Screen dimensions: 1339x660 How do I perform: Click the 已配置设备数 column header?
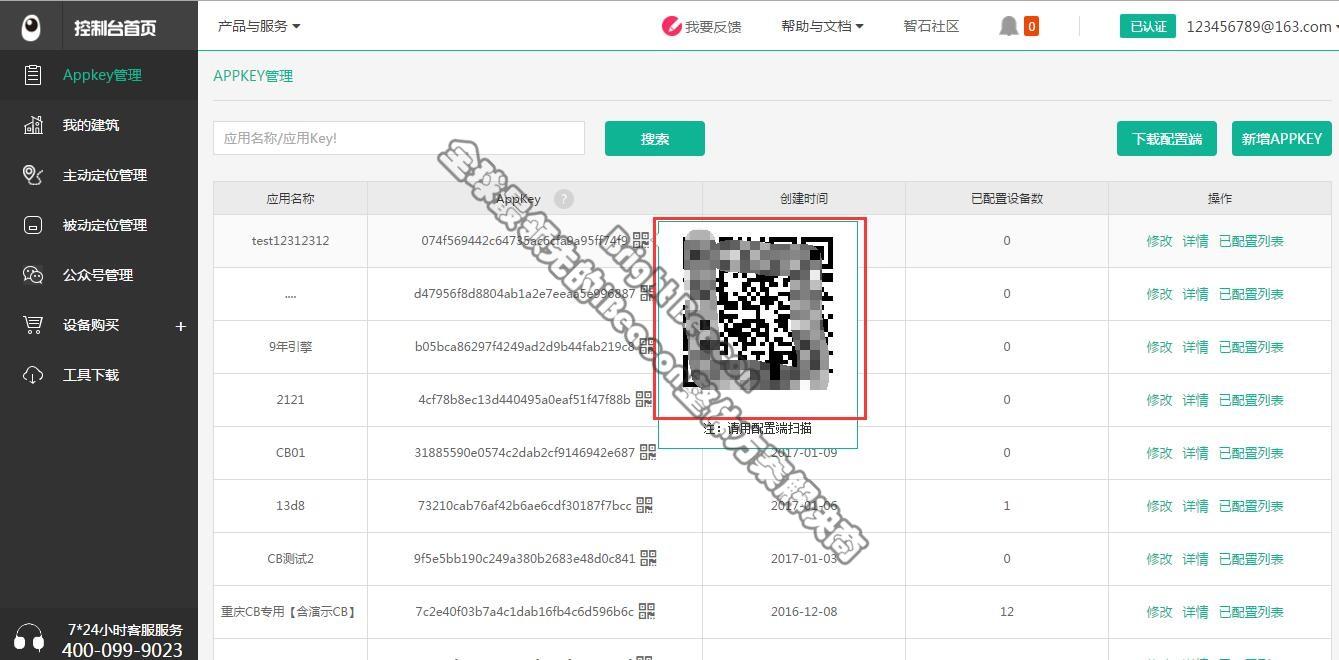[x=1007, y=198]
